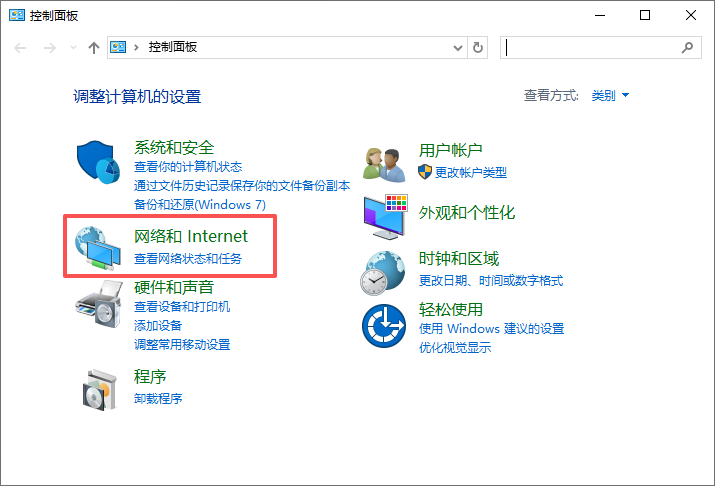Image resolution: width=715 pixels, height=486 pixels.
Task: Select 优化视觉显示 link
Action: (x=455, y=347)
